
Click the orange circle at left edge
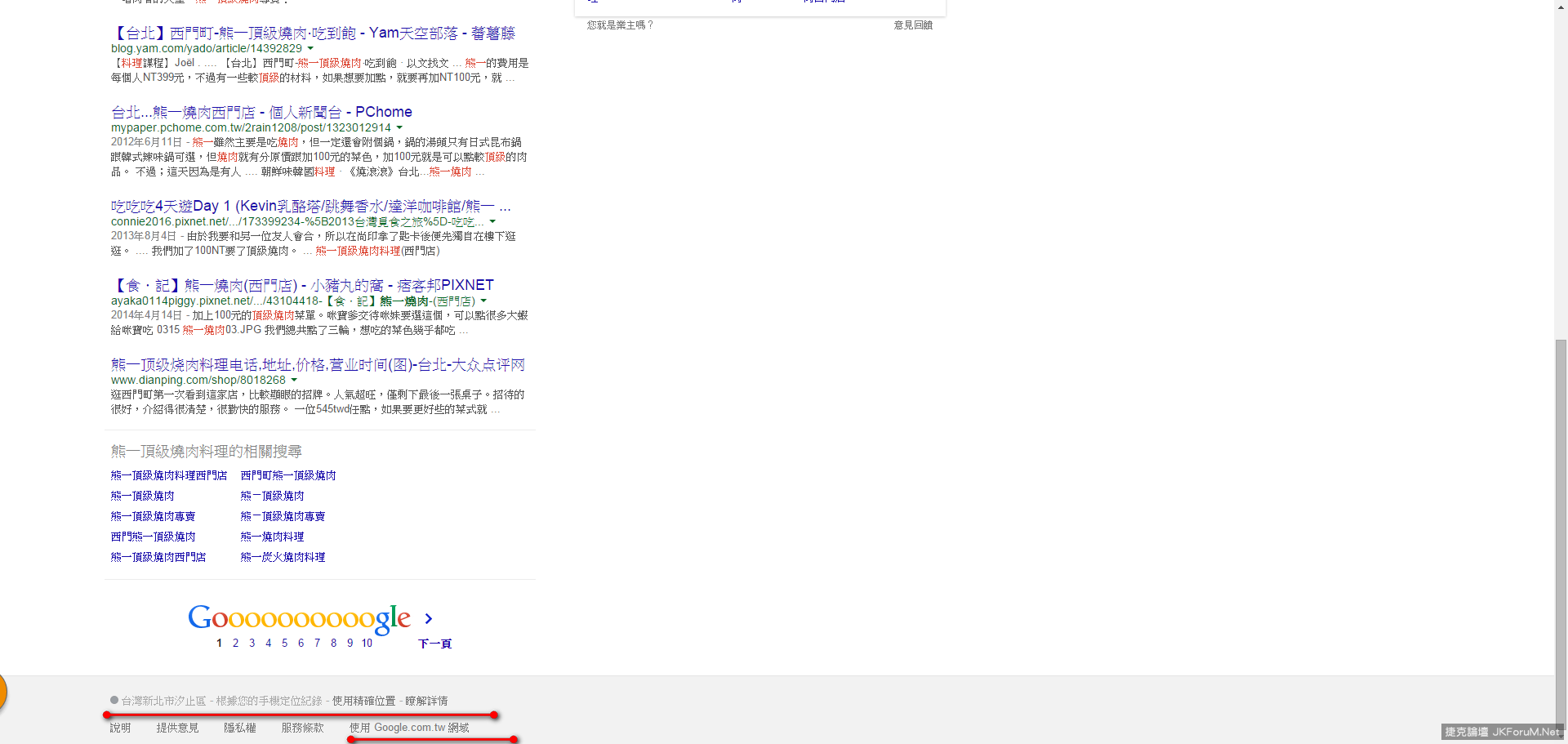tap(2, 692)
